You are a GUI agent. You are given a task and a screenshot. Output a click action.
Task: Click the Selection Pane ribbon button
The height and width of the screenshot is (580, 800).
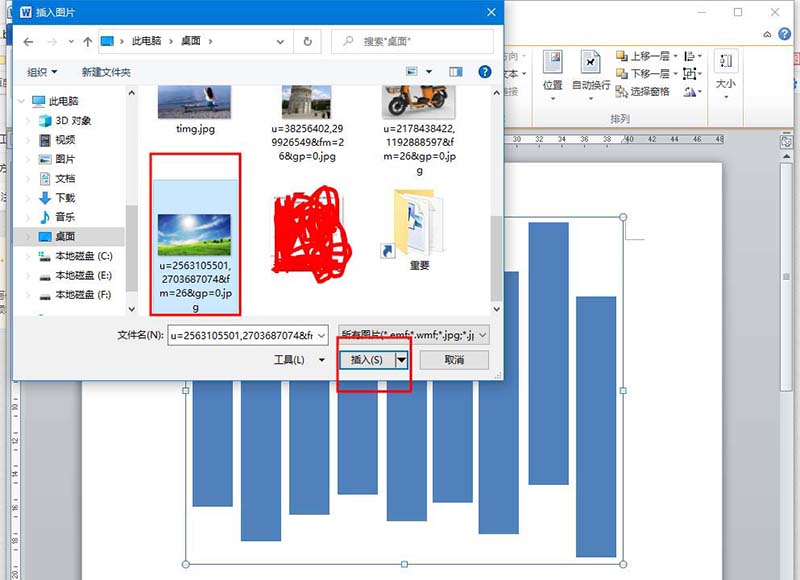(642, 91)
